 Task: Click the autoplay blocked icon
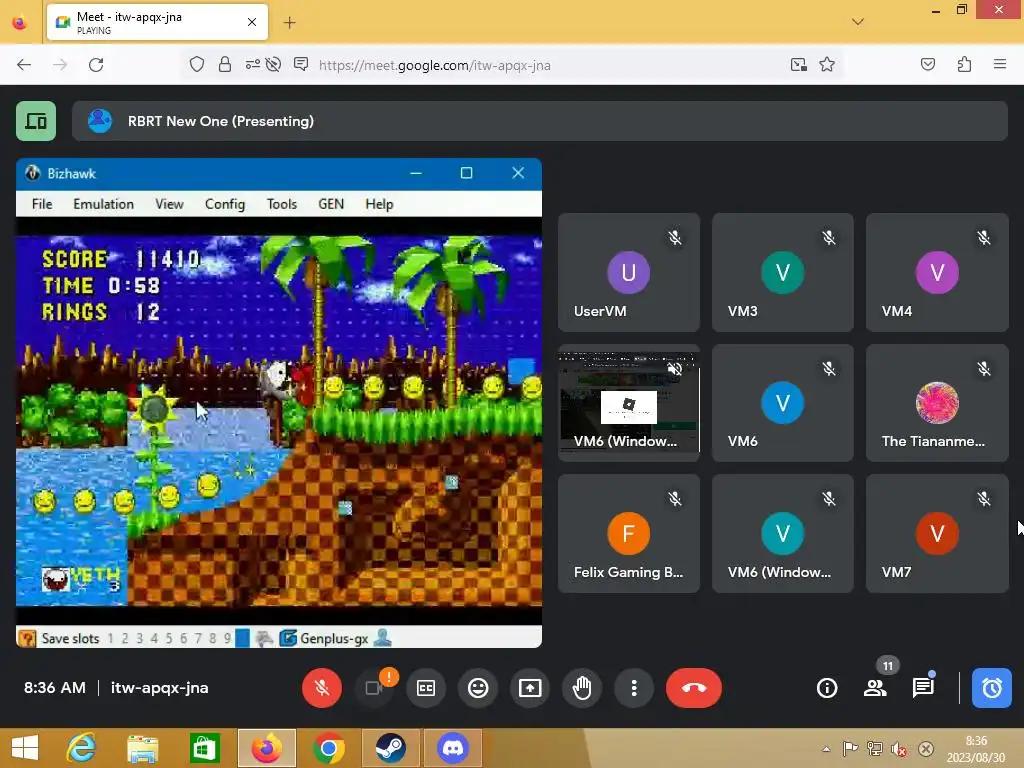point(274,64)
